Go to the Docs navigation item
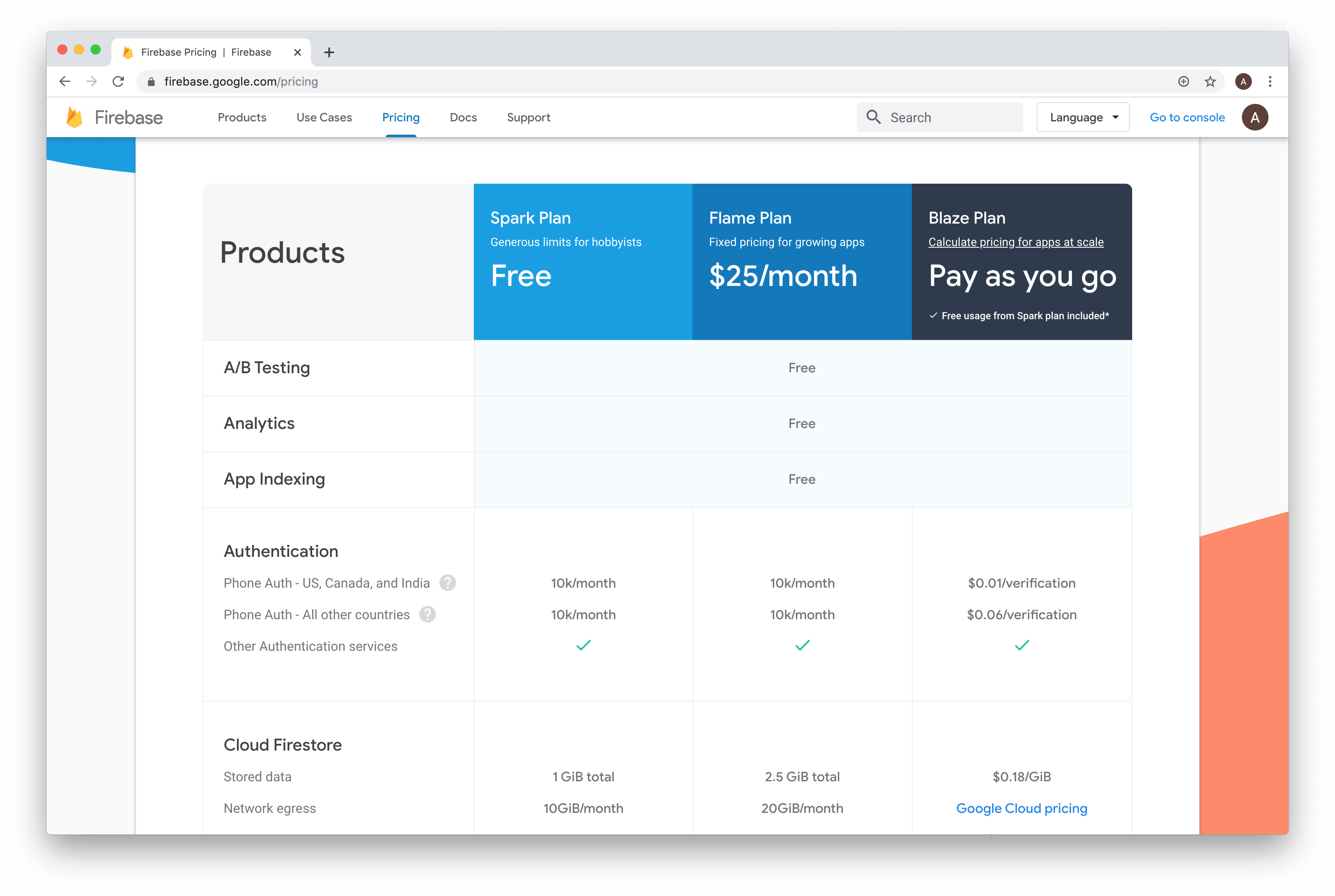This screenshot has height=896, width=1335. tap(463, 117)
